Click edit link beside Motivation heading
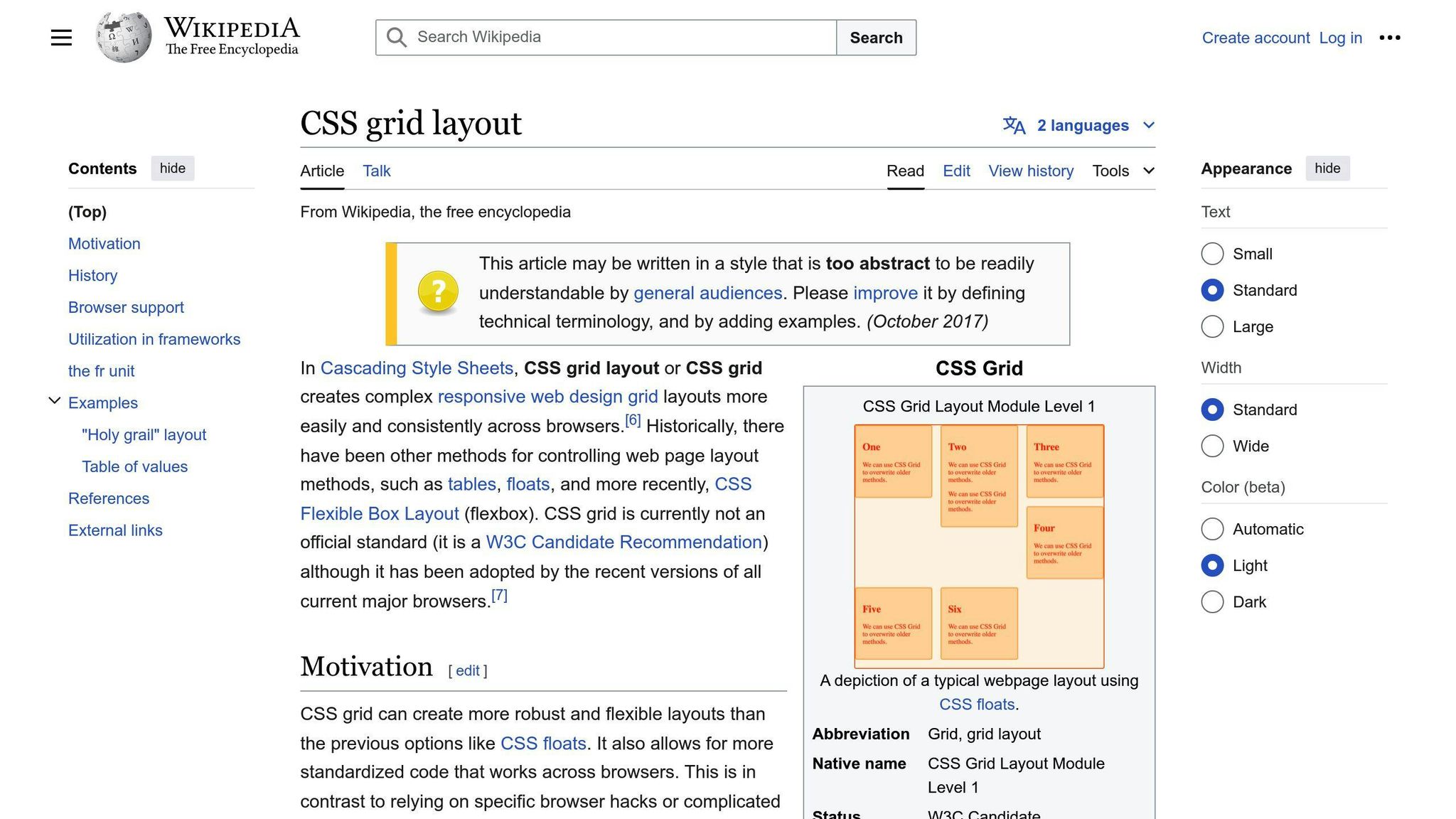The width and height of the screenshot is (1456, 819). 467,670
